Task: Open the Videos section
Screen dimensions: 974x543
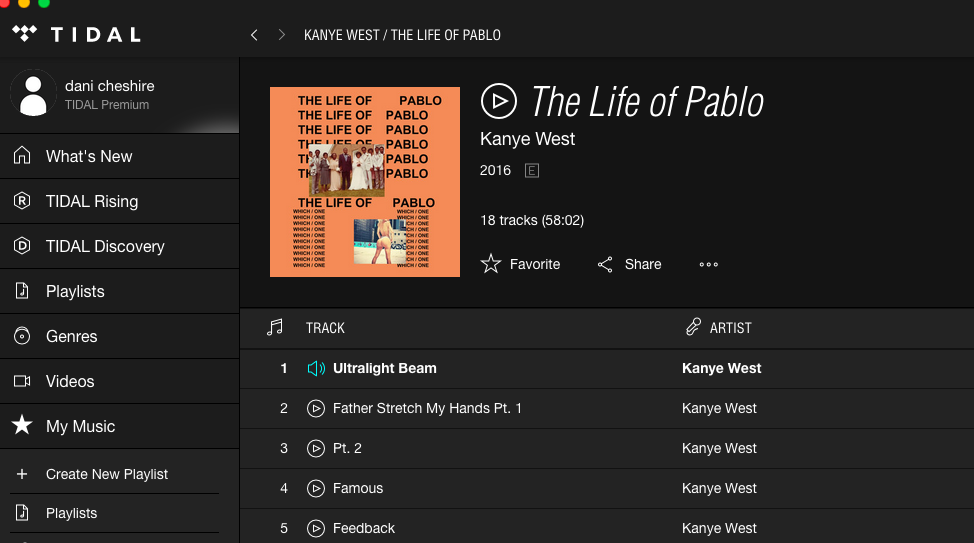Action: pyautogui.click(x=70, y=381)
